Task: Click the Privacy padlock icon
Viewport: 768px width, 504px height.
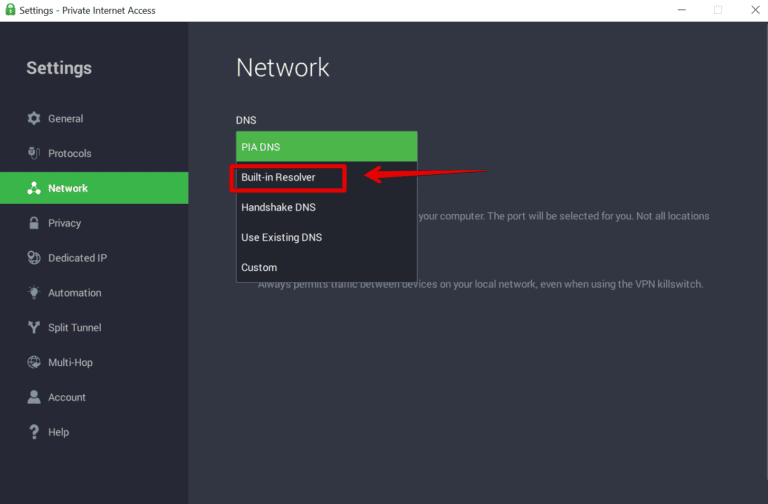Action: point(33,223)
